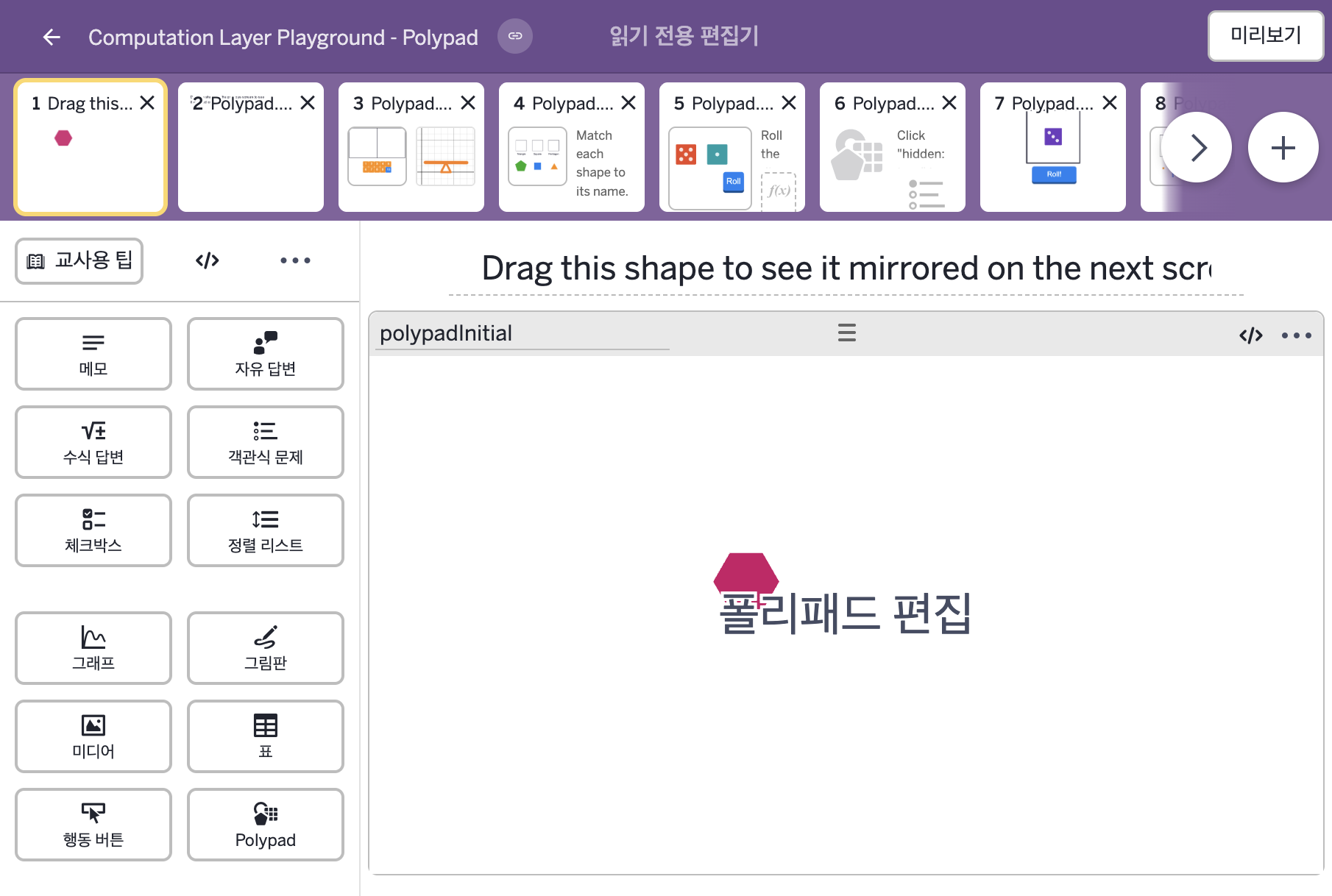Copy the activity link icon
This screenshot has height=896, width=1332.
click(x=515, y=36)
